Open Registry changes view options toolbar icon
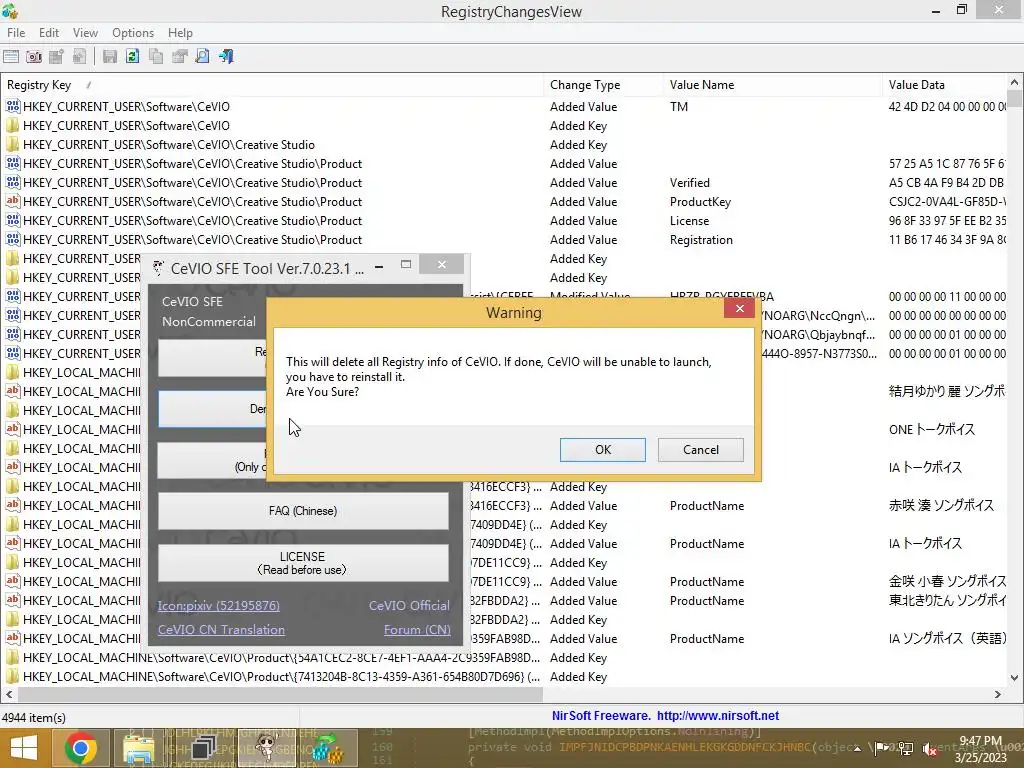1024x768 pixels. pos(11,57)
